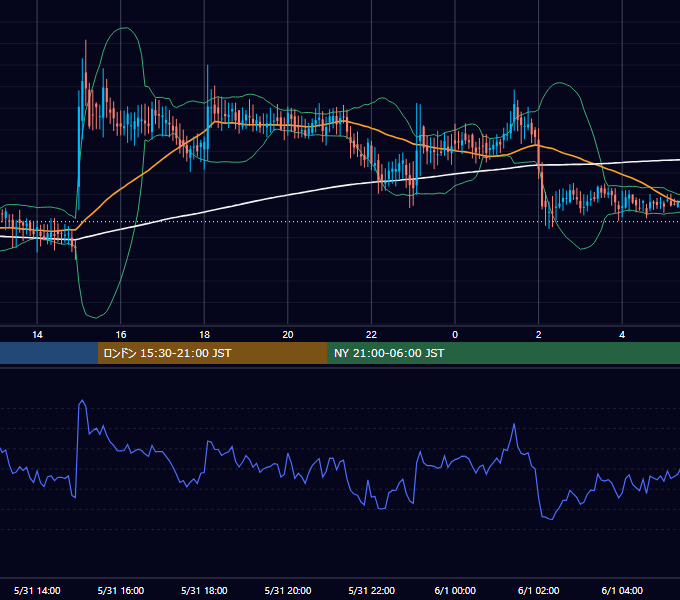Click the oscillator line's highest spike near 15:00
Viewport: 680px width, 600px height.
tap(82, 401)
